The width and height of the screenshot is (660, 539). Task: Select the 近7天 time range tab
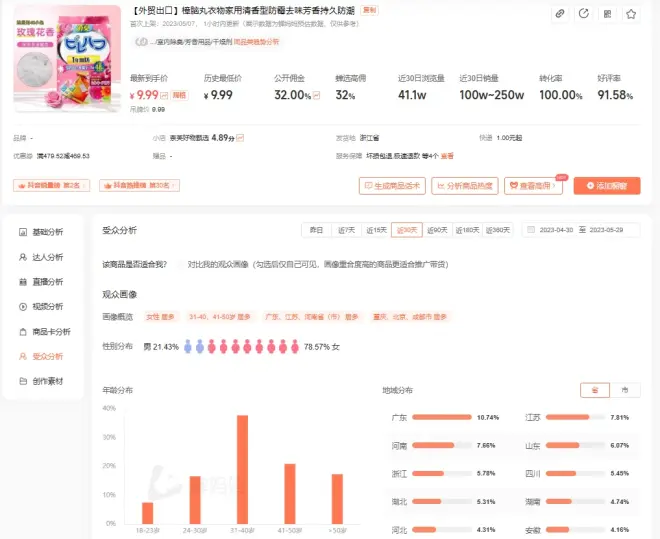pyautogui.click(x=346, y=230)
